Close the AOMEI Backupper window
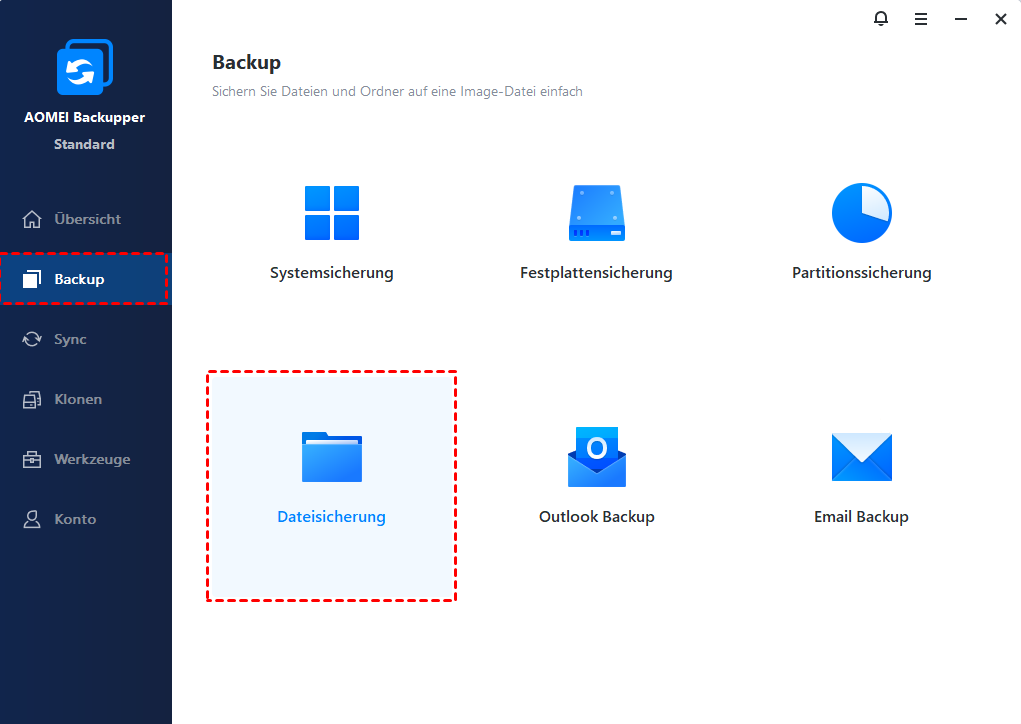 [1001, 19]
